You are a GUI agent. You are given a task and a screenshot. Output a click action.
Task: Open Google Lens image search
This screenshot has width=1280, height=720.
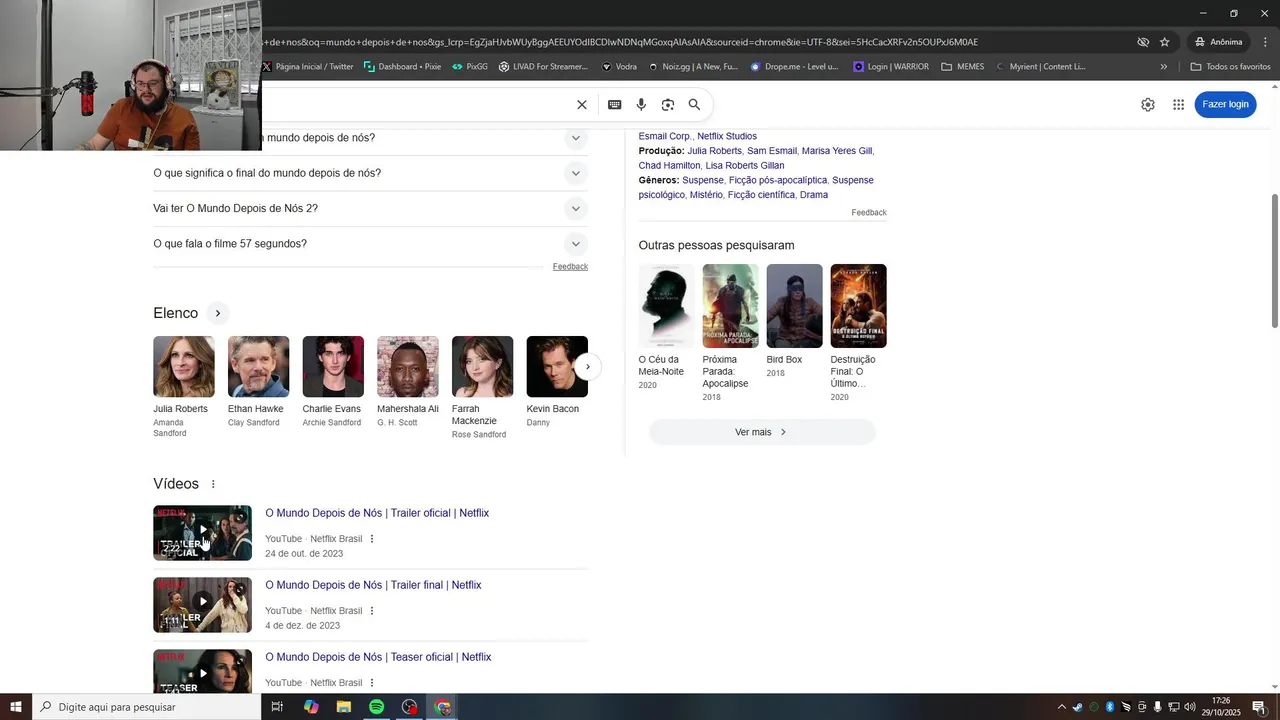point(668,105)
